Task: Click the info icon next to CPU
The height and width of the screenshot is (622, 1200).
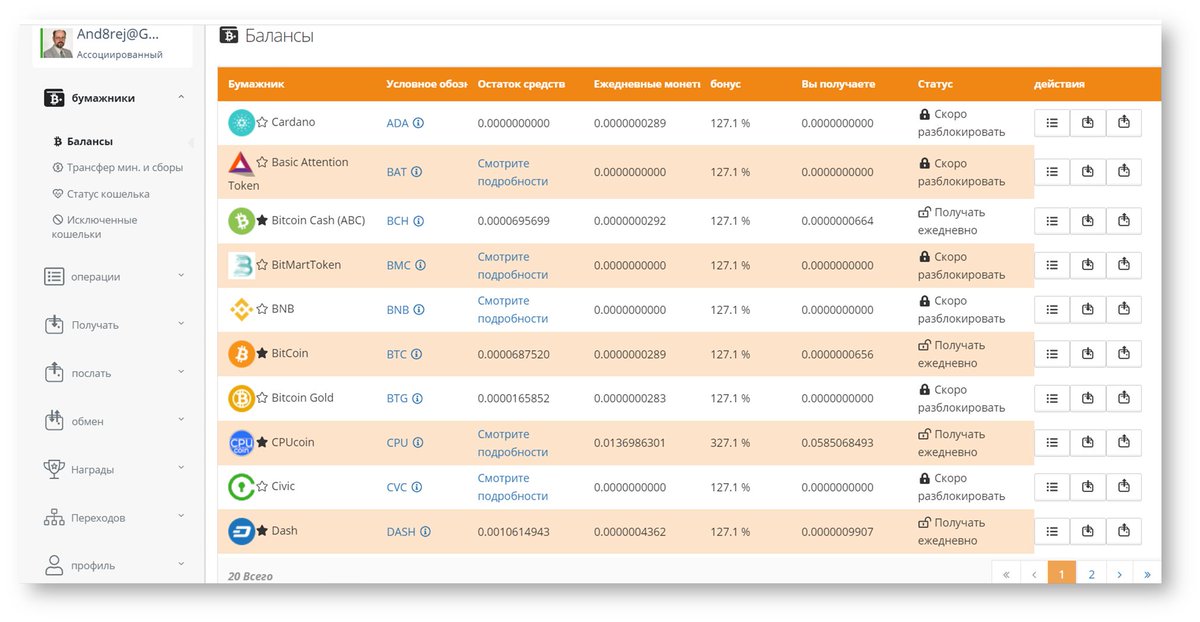Action: pos(417,443)
